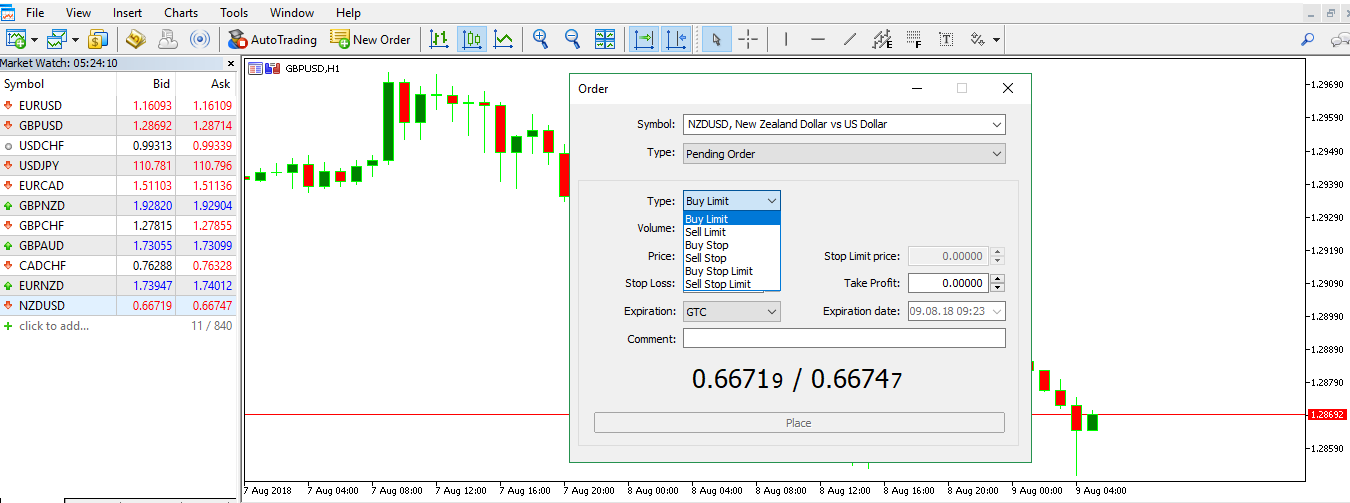The image size is (1350, 503).
Task: Toggle chart shift icon
Action: pos(676,40)
